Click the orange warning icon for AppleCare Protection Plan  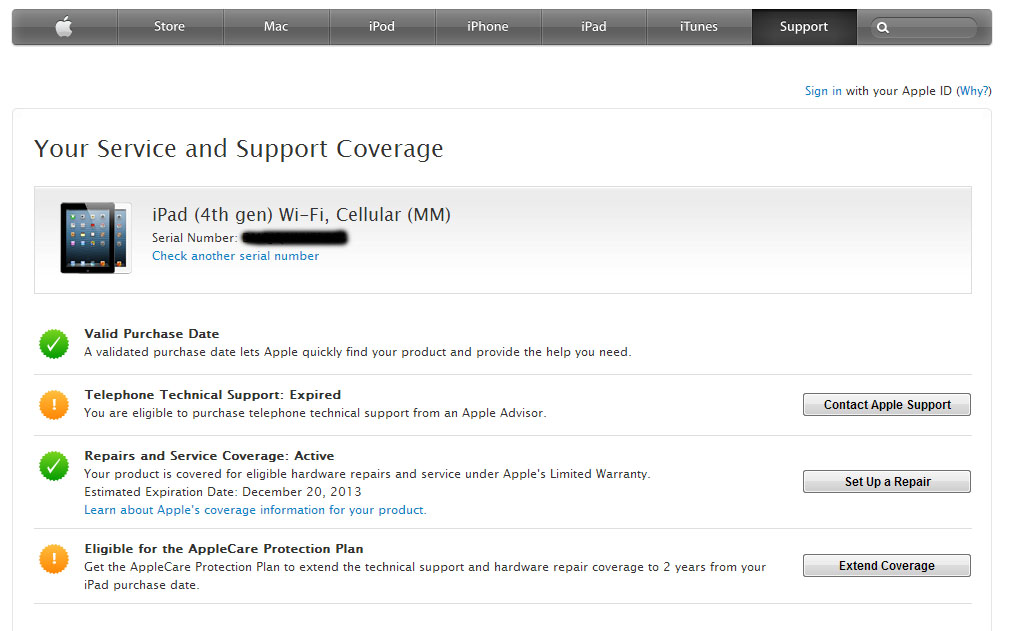[x=54, y=559]
